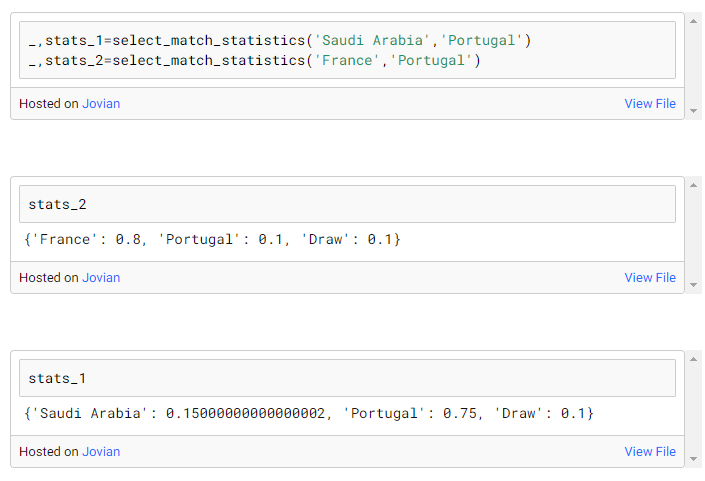The width and height of the screenshot is (705, 481).
Task: Click the 'Saudi Arabia' string in code line one
Action: click(x=373, y=40)
